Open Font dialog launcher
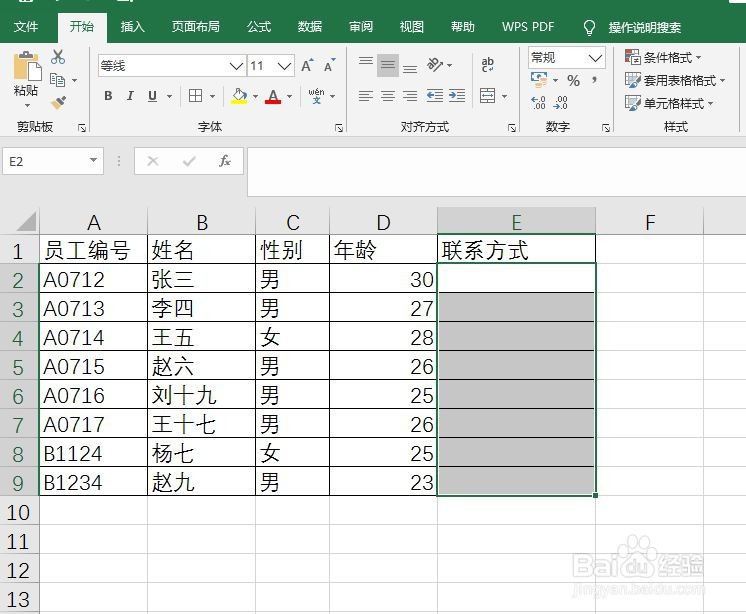The image size is (746, 614). (339, 127)
